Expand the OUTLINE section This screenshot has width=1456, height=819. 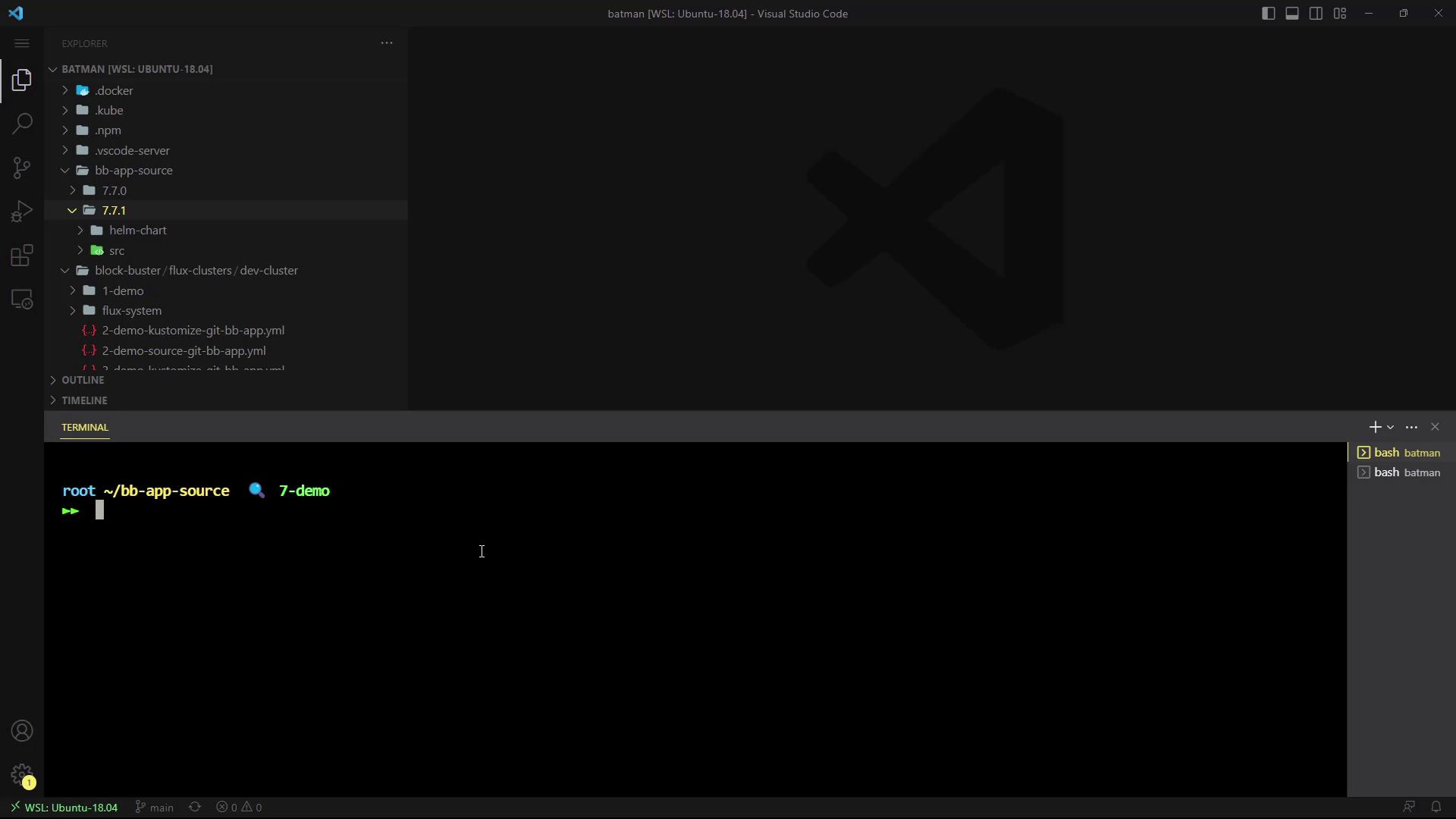click(x=83, y=380)
